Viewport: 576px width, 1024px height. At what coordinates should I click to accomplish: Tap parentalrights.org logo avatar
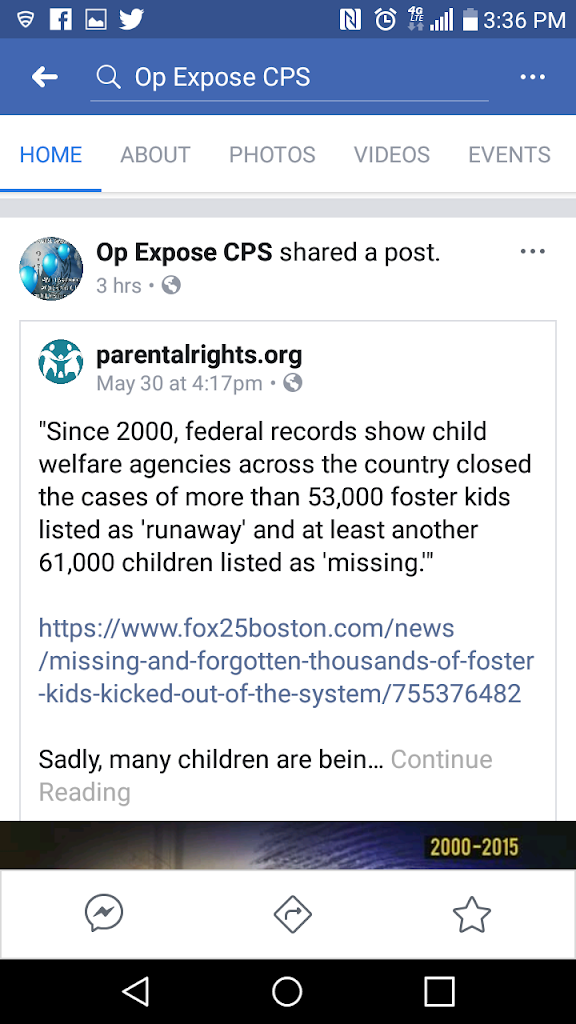tap(61, 361)
